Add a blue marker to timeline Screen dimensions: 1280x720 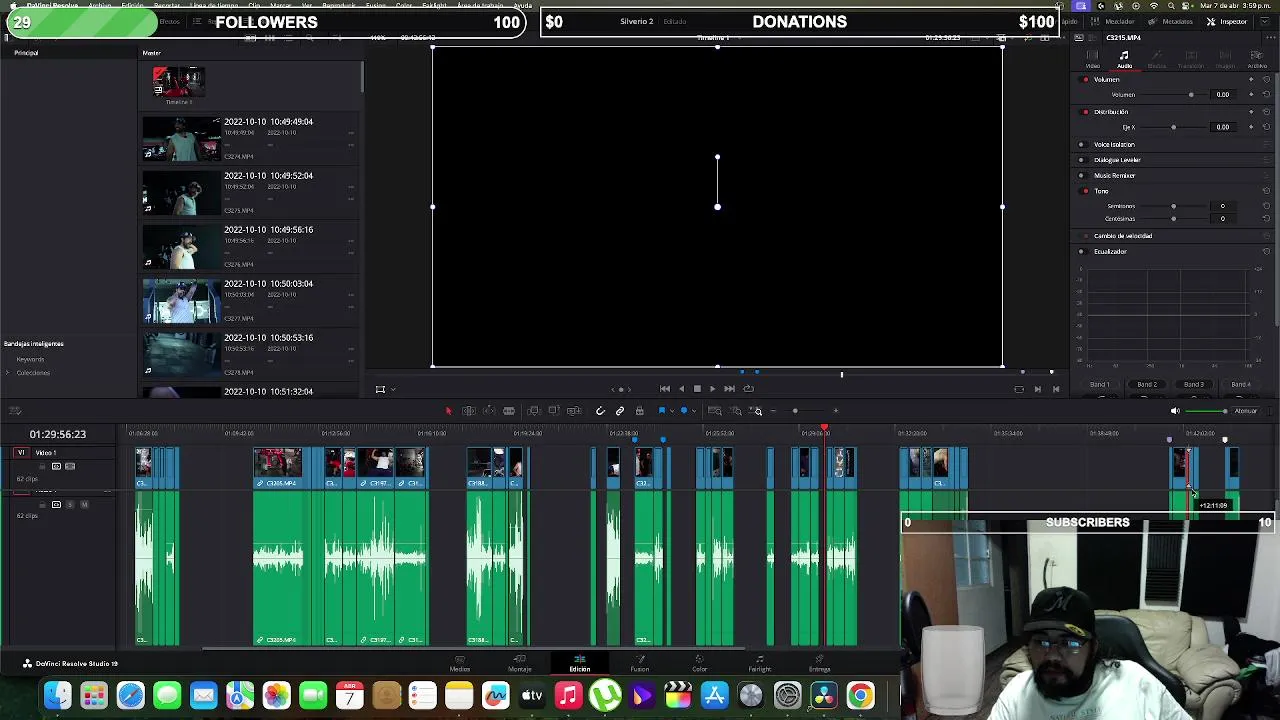[684, 411]
